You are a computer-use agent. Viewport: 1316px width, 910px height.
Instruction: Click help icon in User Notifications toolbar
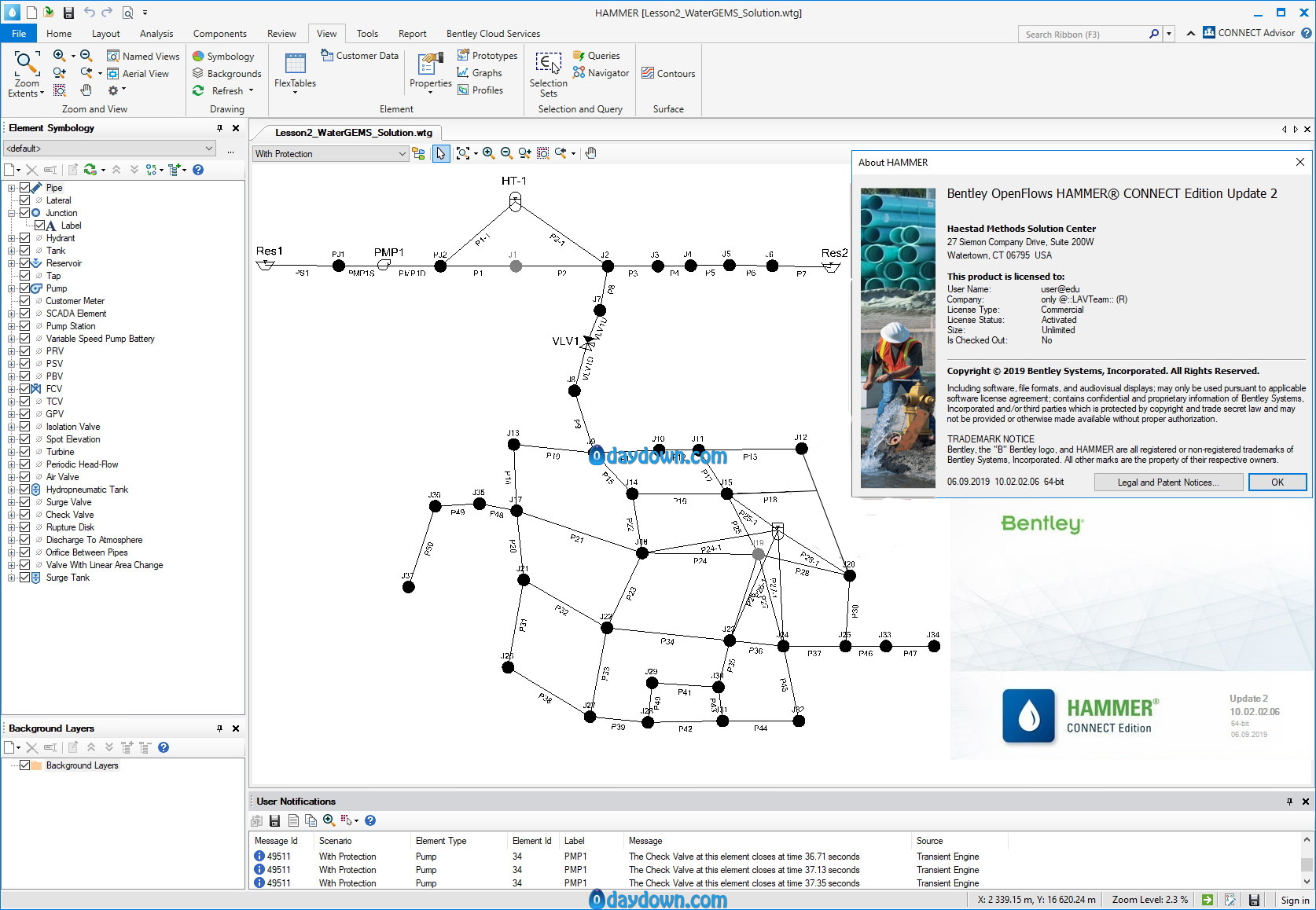point(370,820)
